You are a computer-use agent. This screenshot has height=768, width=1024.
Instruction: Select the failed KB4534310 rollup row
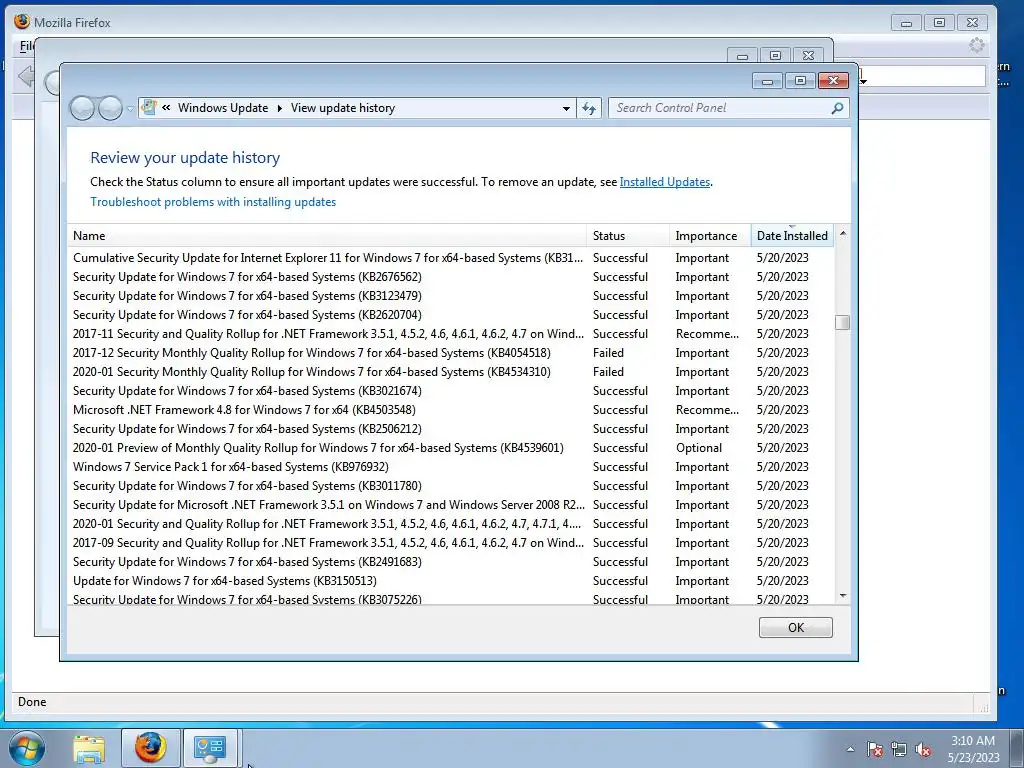[x=451, y=372]
